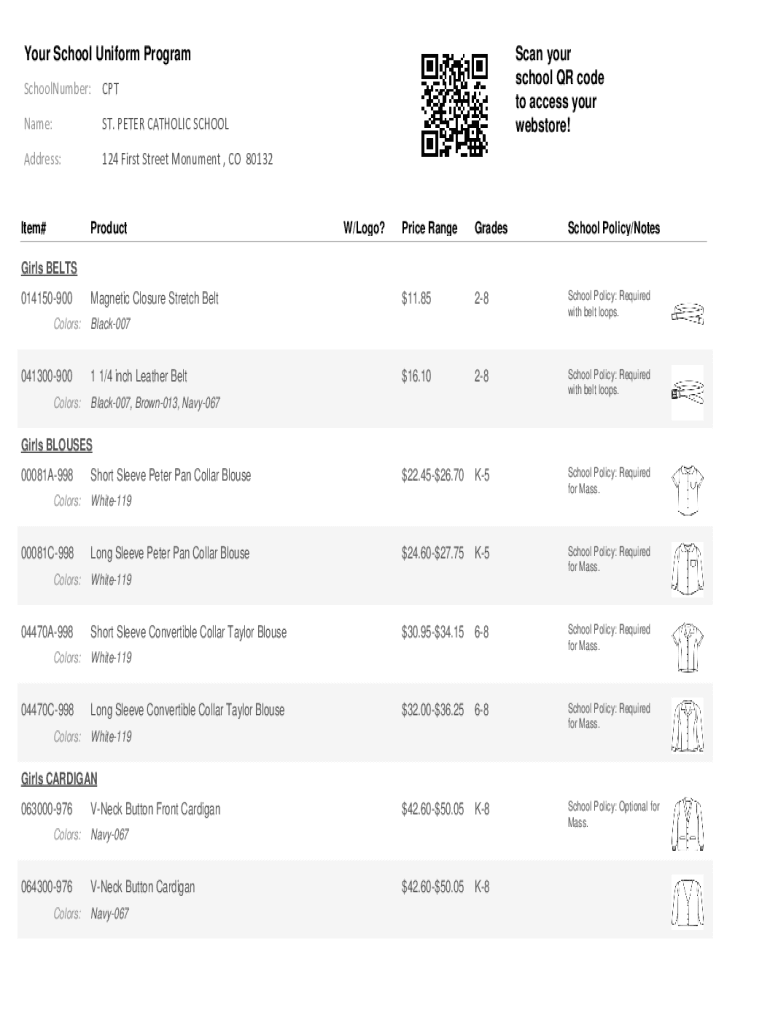Click the V-Neck Button Front Cardigan image
The image size is (770, 1024).
coord(687,823)
